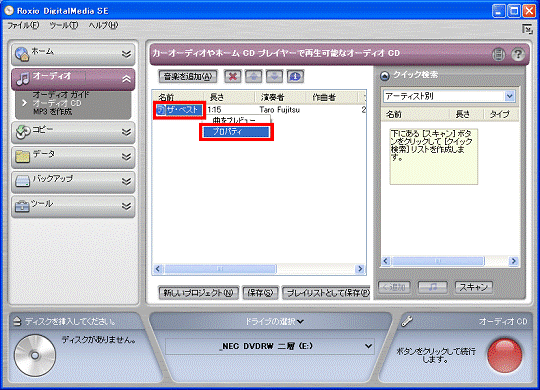
Task: Click Taro Fujitsu performer cell
Action: pos(279,110)
